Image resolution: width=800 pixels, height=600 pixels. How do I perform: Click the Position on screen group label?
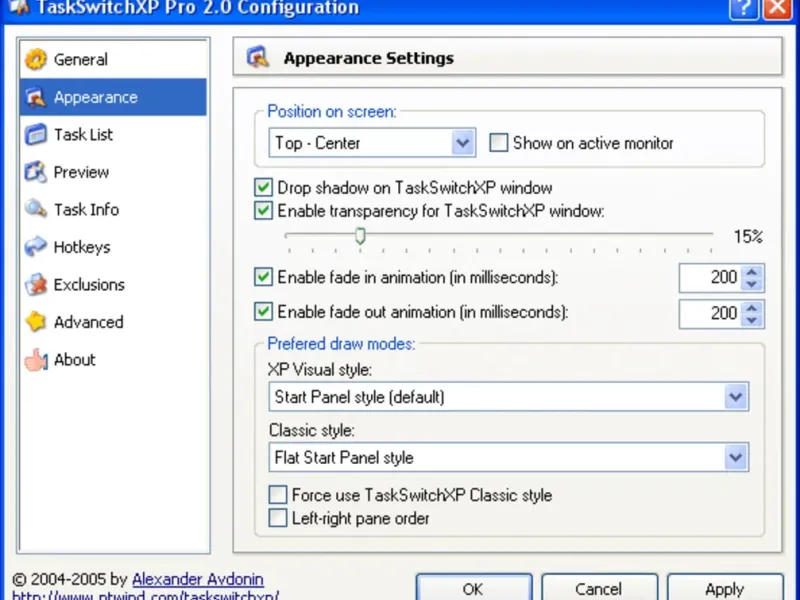332,111
